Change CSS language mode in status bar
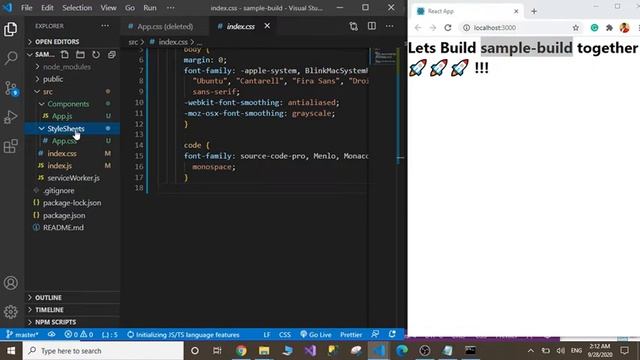Screen dimensions: 640x360 point(285,335)
